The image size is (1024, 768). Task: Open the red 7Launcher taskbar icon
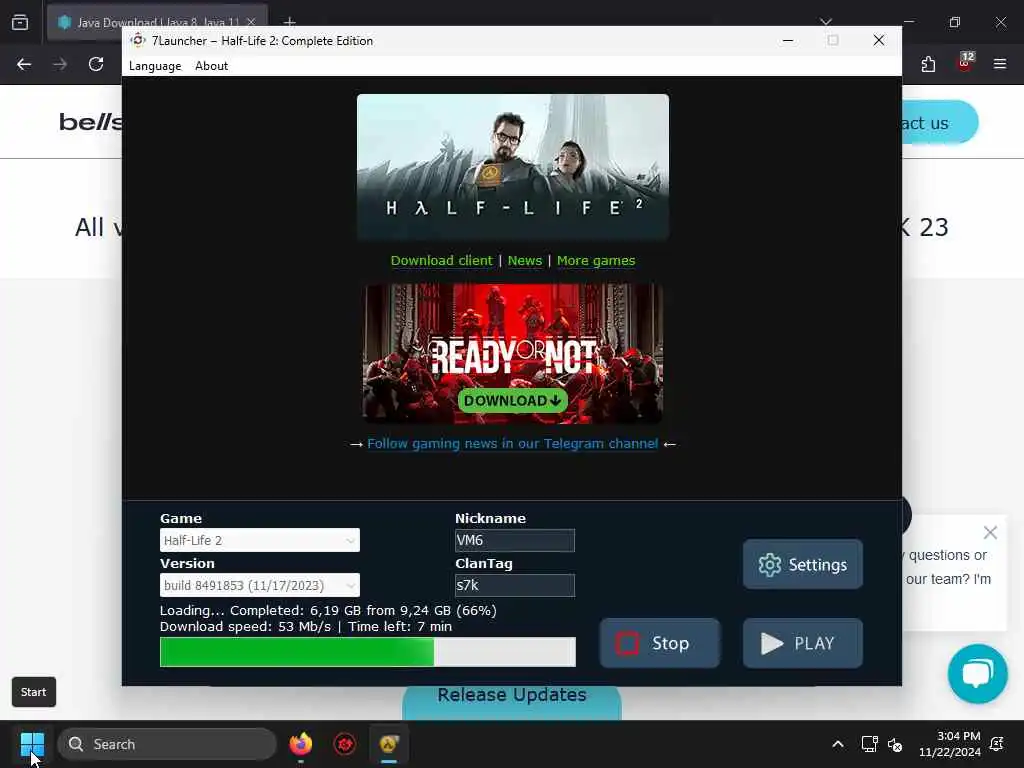[345, 744]
